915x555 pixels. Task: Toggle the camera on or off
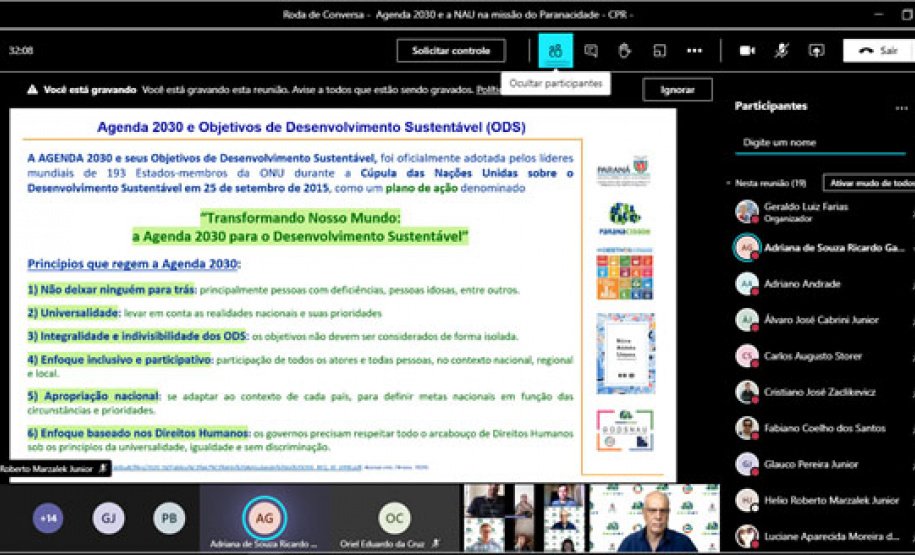[x=746, y=50]
